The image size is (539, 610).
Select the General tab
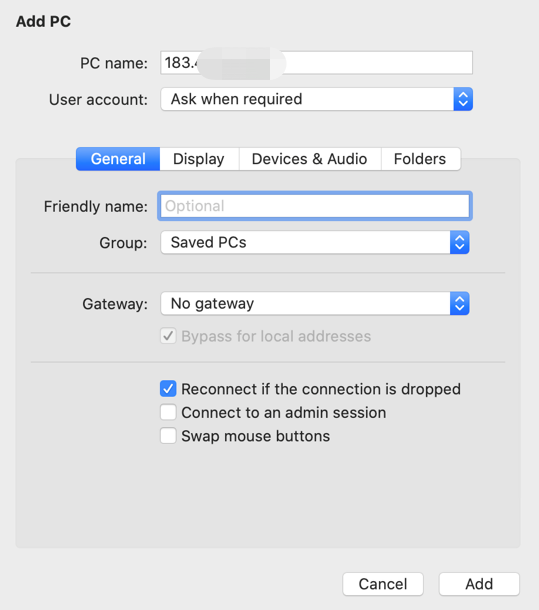(118, 159)
